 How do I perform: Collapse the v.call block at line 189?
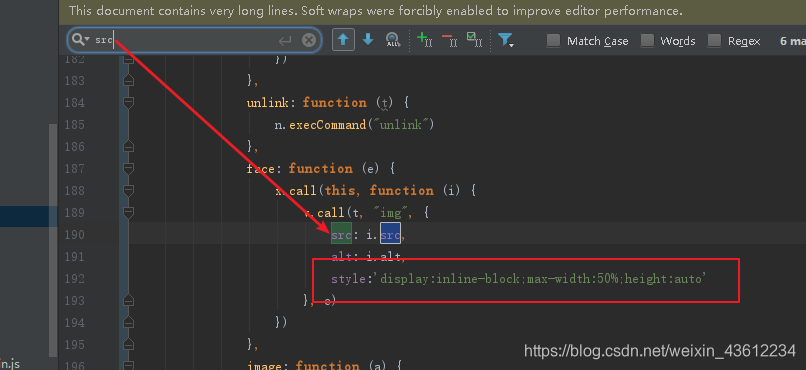[129, 212]
